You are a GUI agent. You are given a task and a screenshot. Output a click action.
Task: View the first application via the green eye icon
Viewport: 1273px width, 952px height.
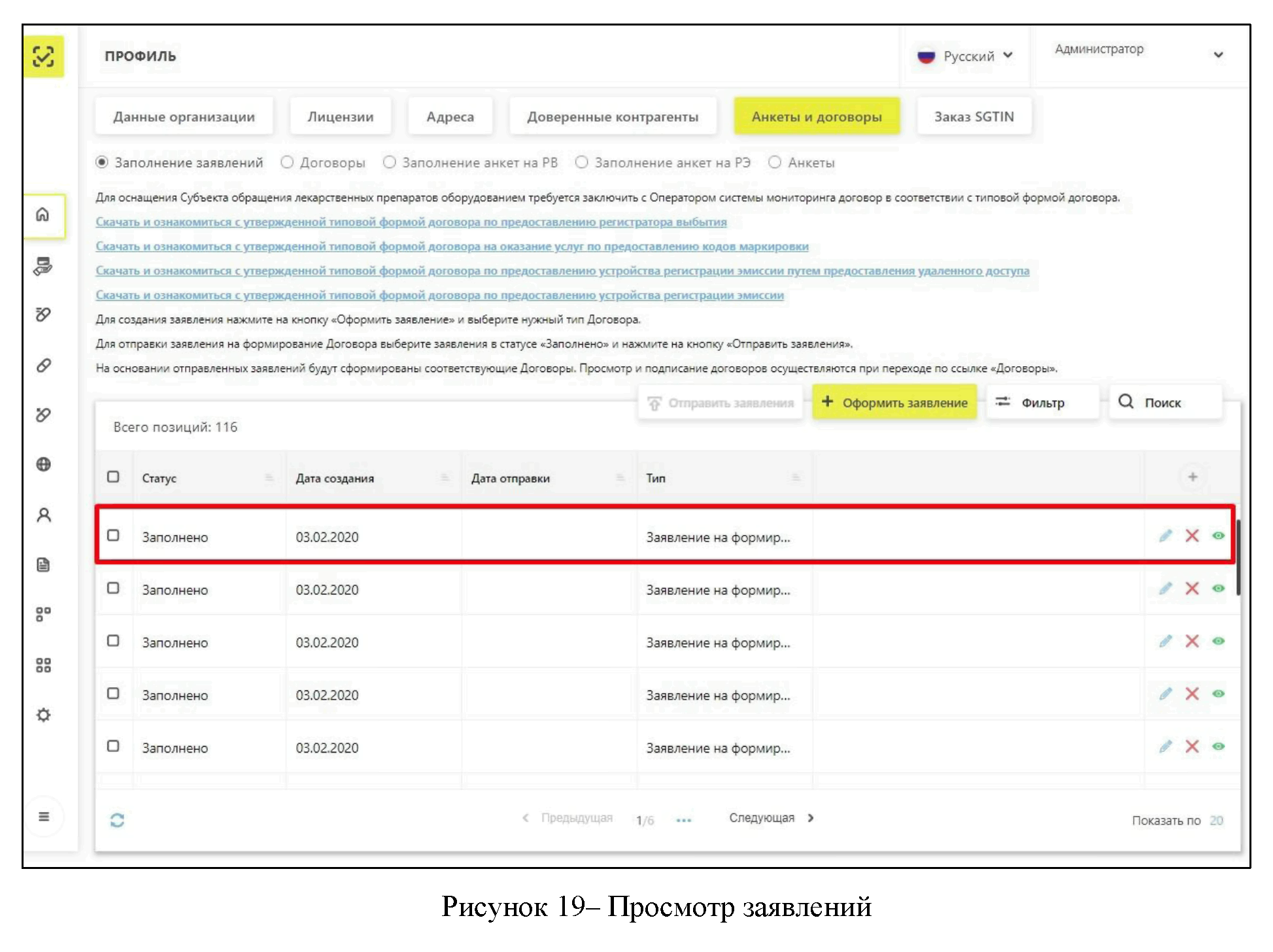[1218, 536]
